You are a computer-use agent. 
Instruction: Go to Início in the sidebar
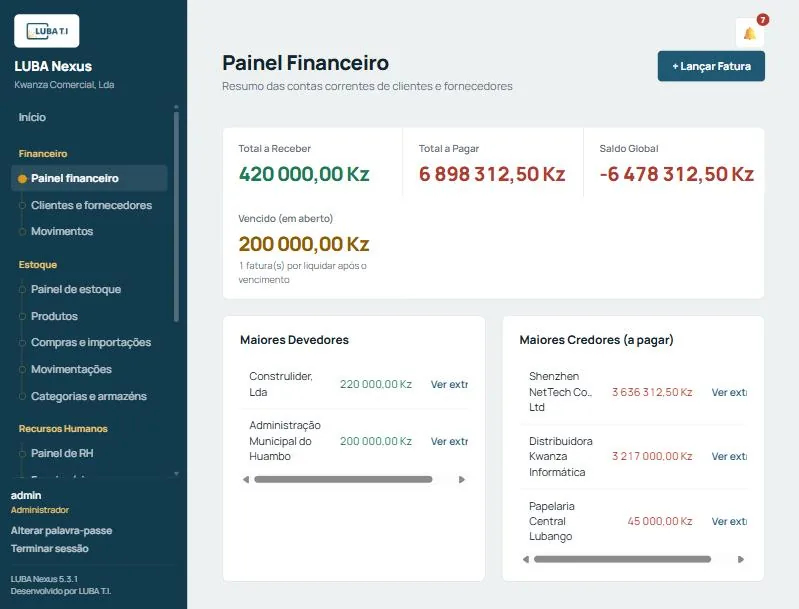pos(32,117)
